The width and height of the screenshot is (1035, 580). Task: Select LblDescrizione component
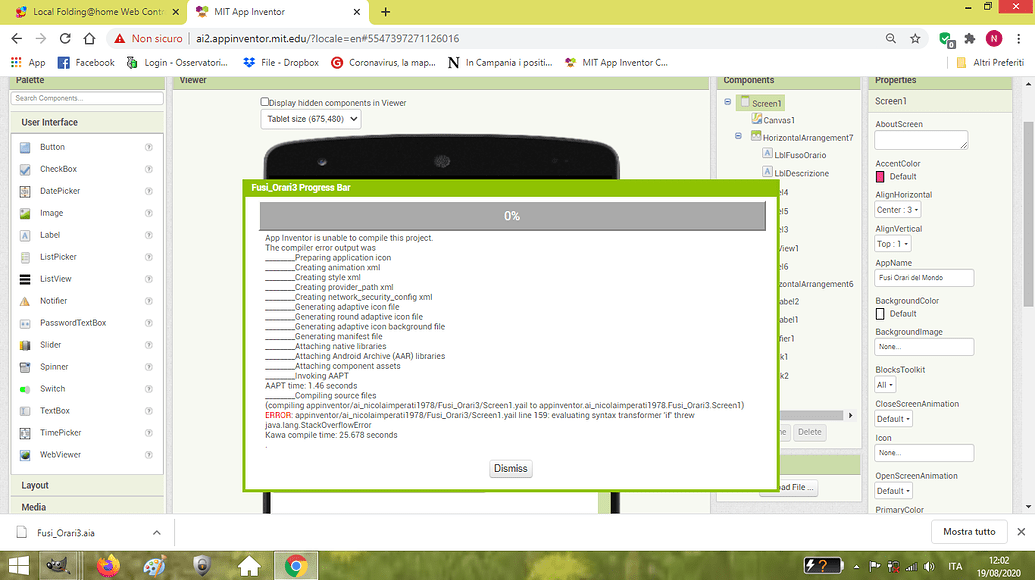tap(801, 174)
